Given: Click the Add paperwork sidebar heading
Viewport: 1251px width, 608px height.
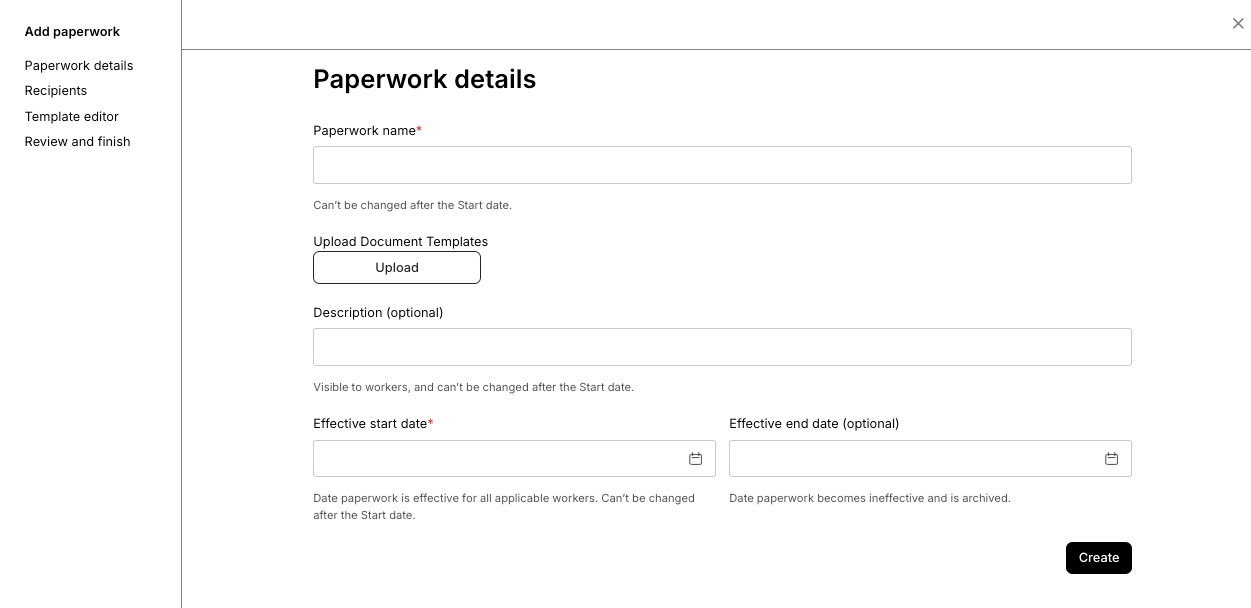Looking at the screenshot, I should 72,31.
